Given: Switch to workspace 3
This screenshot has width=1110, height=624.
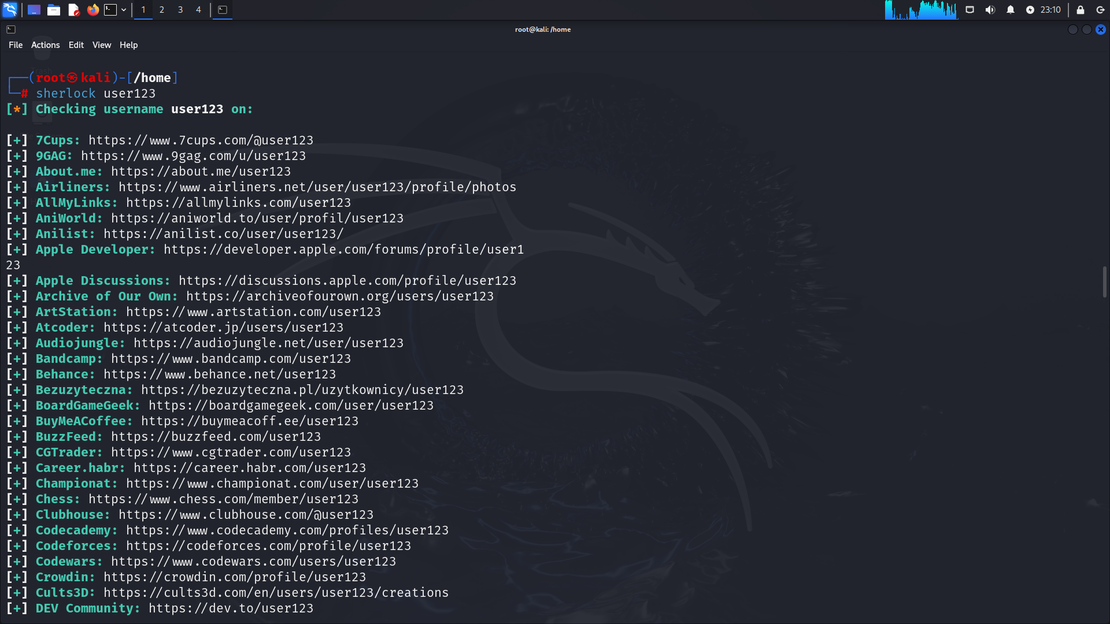Looking at the screenshot, I should point(180,9).
